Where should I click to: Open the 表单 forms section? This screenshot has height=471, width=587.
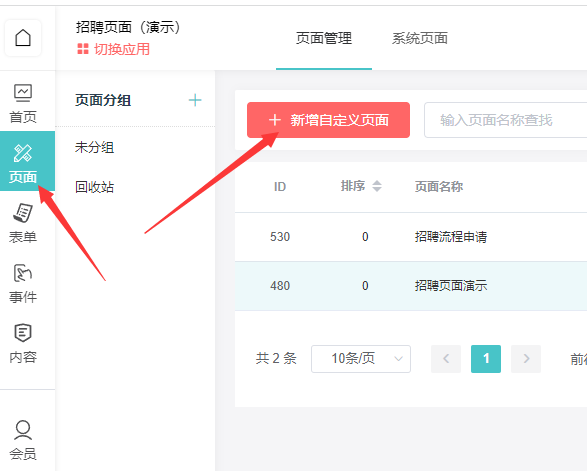click(x=23, y=223)
